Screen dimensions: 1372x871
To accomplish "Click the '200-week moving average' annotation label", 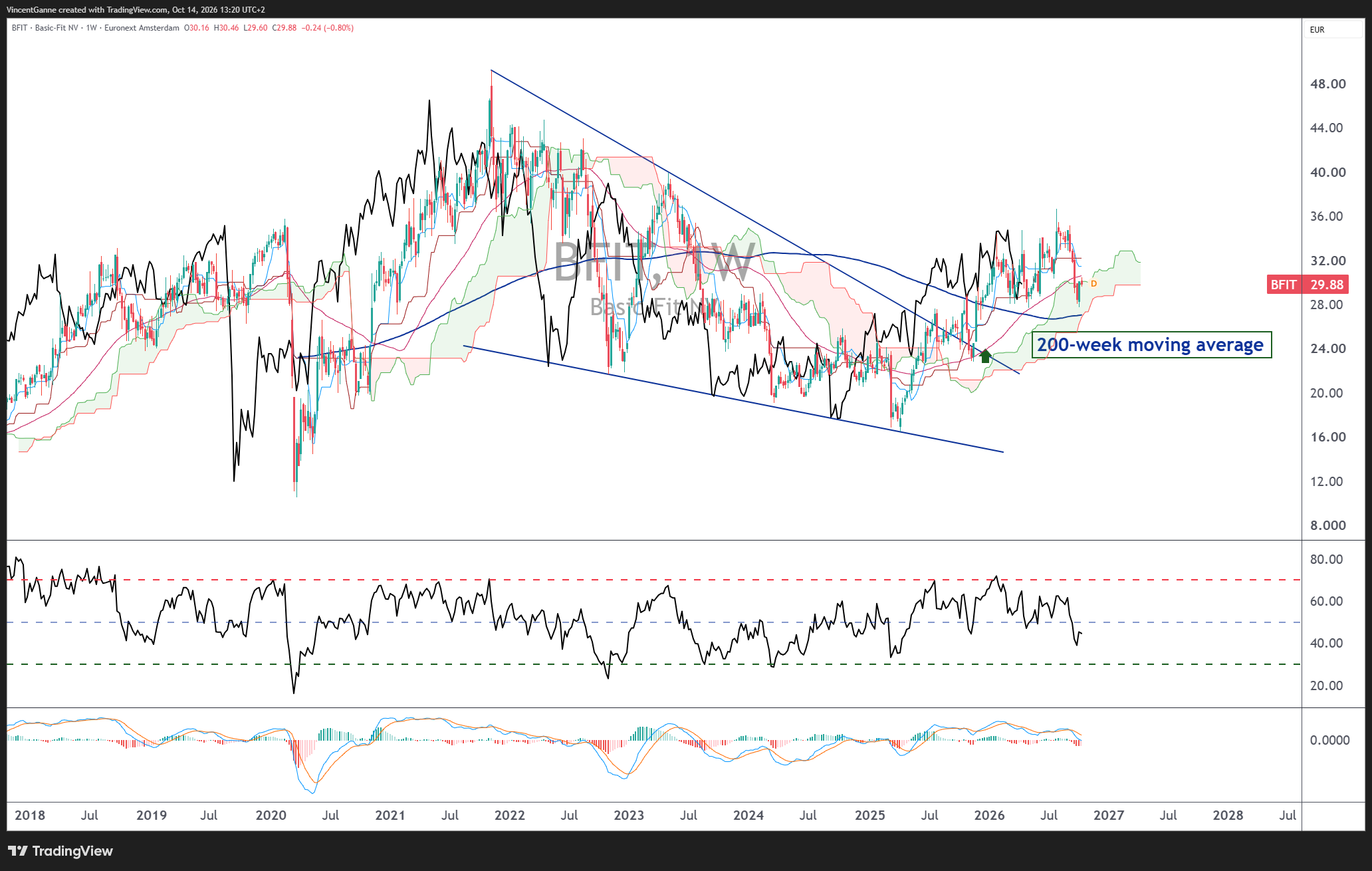I will [x=1151, y=345].
